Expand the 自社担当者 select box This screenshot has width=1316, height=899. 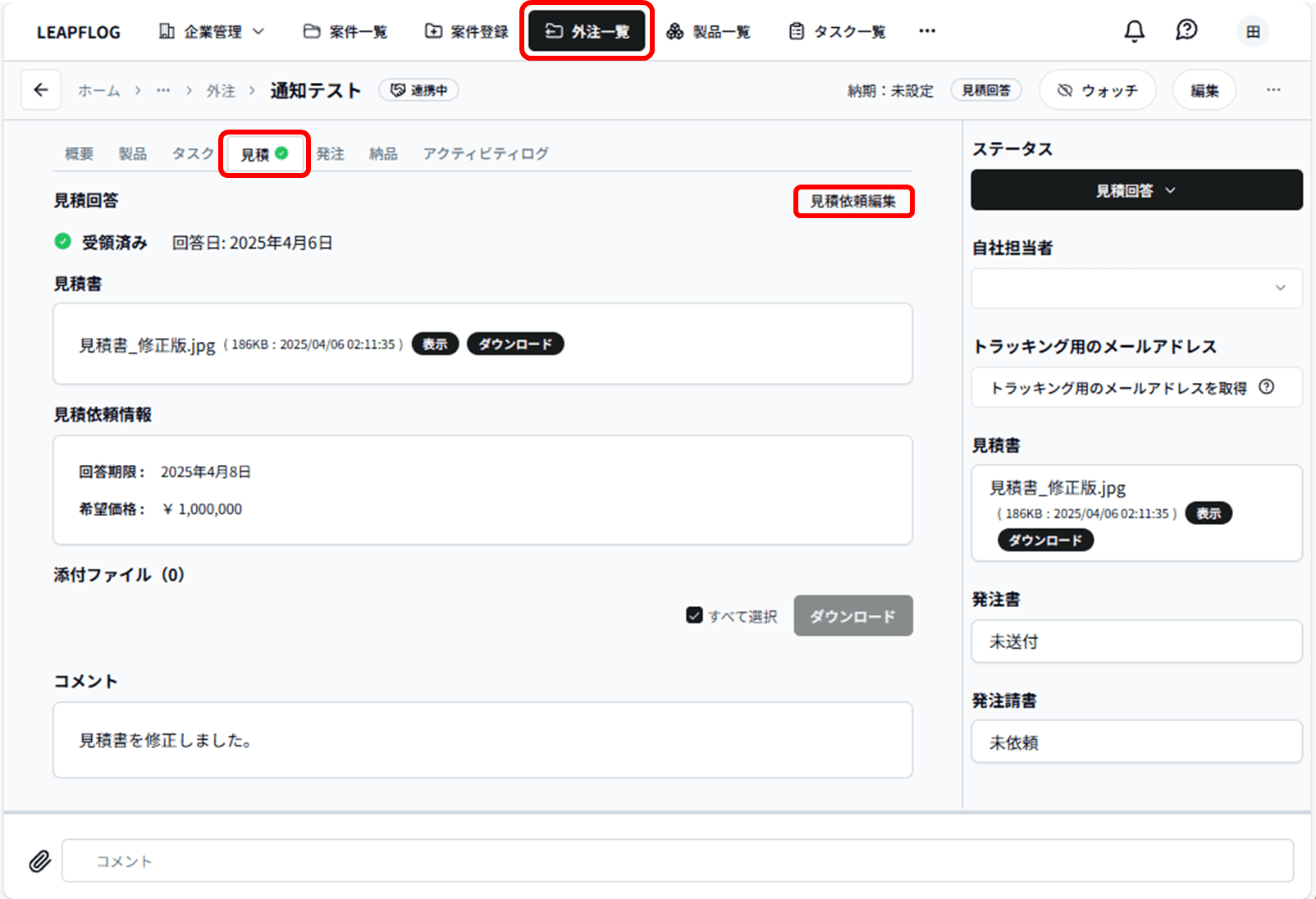click(1136, 288)
